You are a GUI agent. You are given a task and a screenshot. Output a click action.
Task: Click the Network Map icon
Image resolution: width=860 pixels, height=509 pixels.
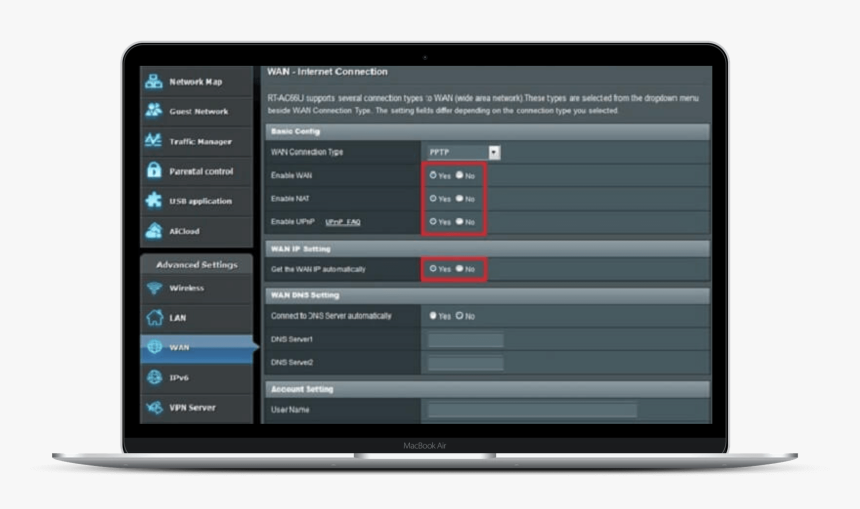[x=154, y=81]
